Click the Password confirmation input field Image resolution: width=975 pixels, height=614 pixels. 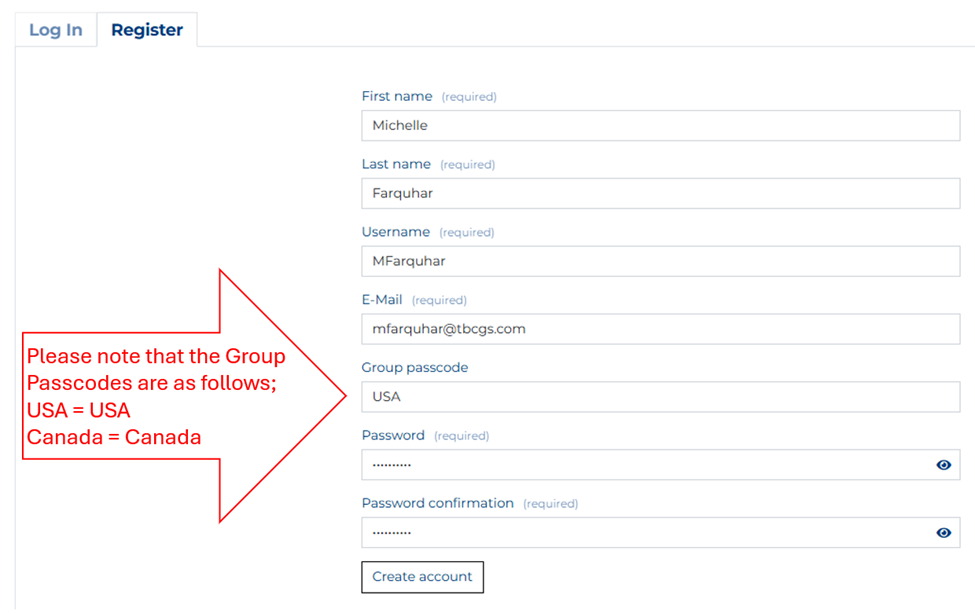pos(645,532)
